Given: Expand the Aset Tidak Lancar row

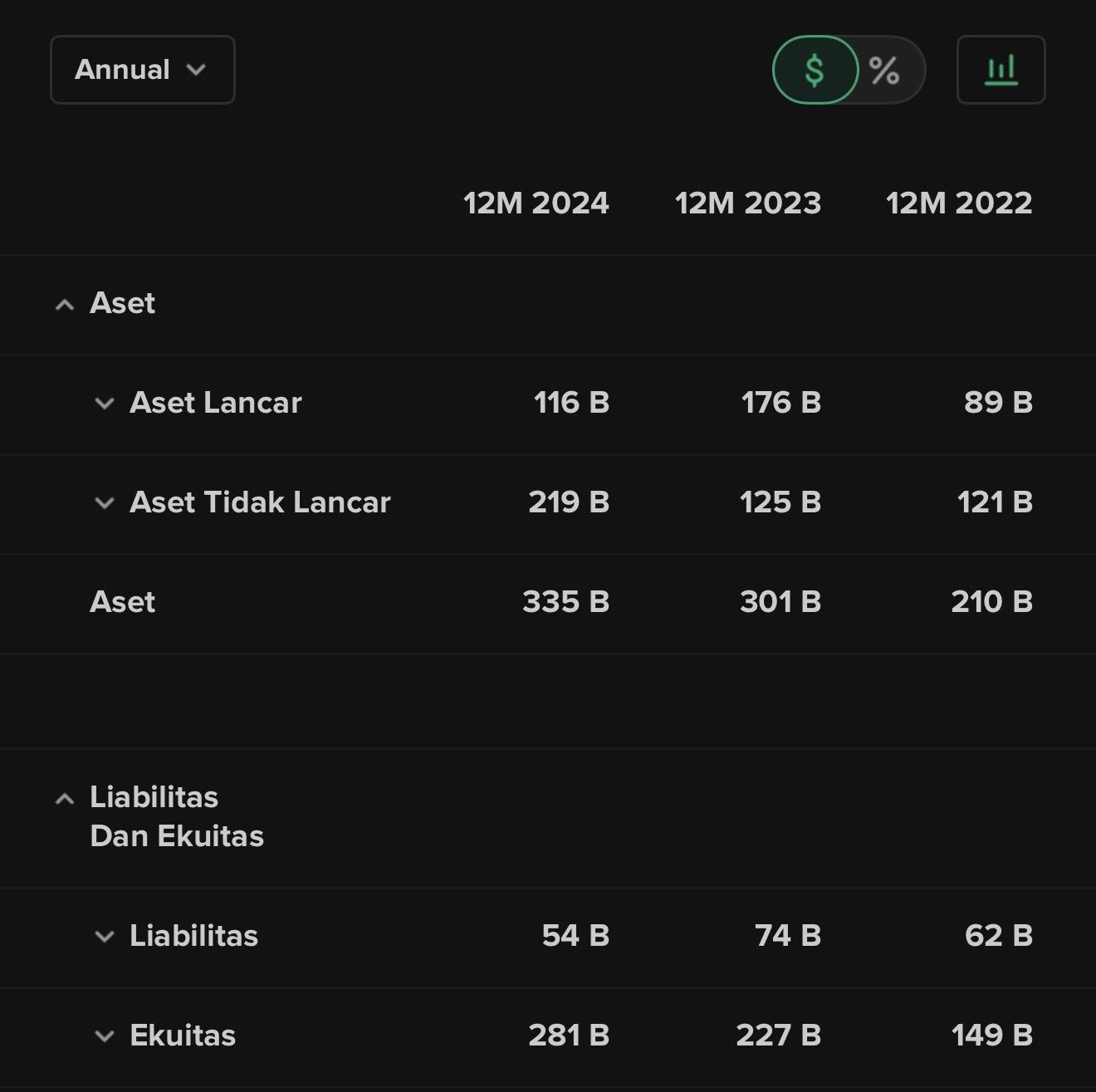Looking at the screenshot, I should pyautogui.click(x=105, y=503).
